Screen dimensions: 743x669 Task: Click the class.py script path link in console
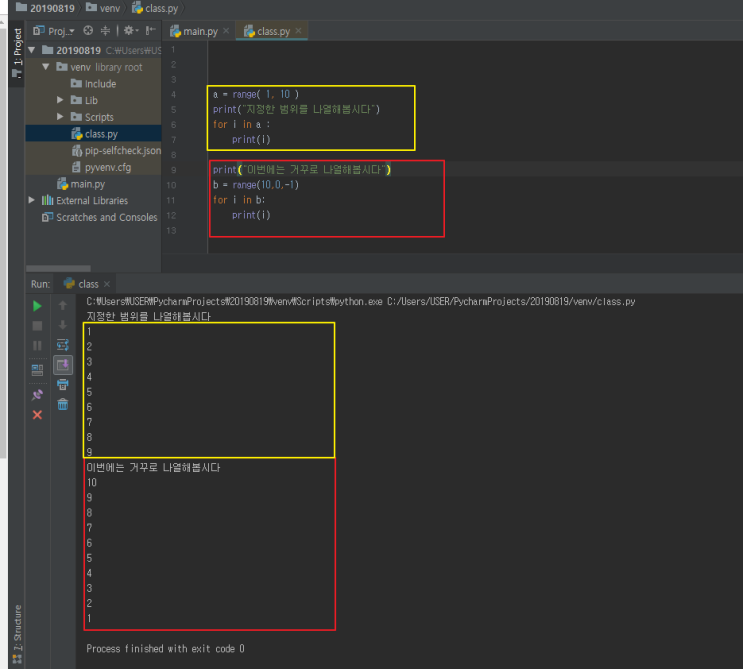coord(511,301)
